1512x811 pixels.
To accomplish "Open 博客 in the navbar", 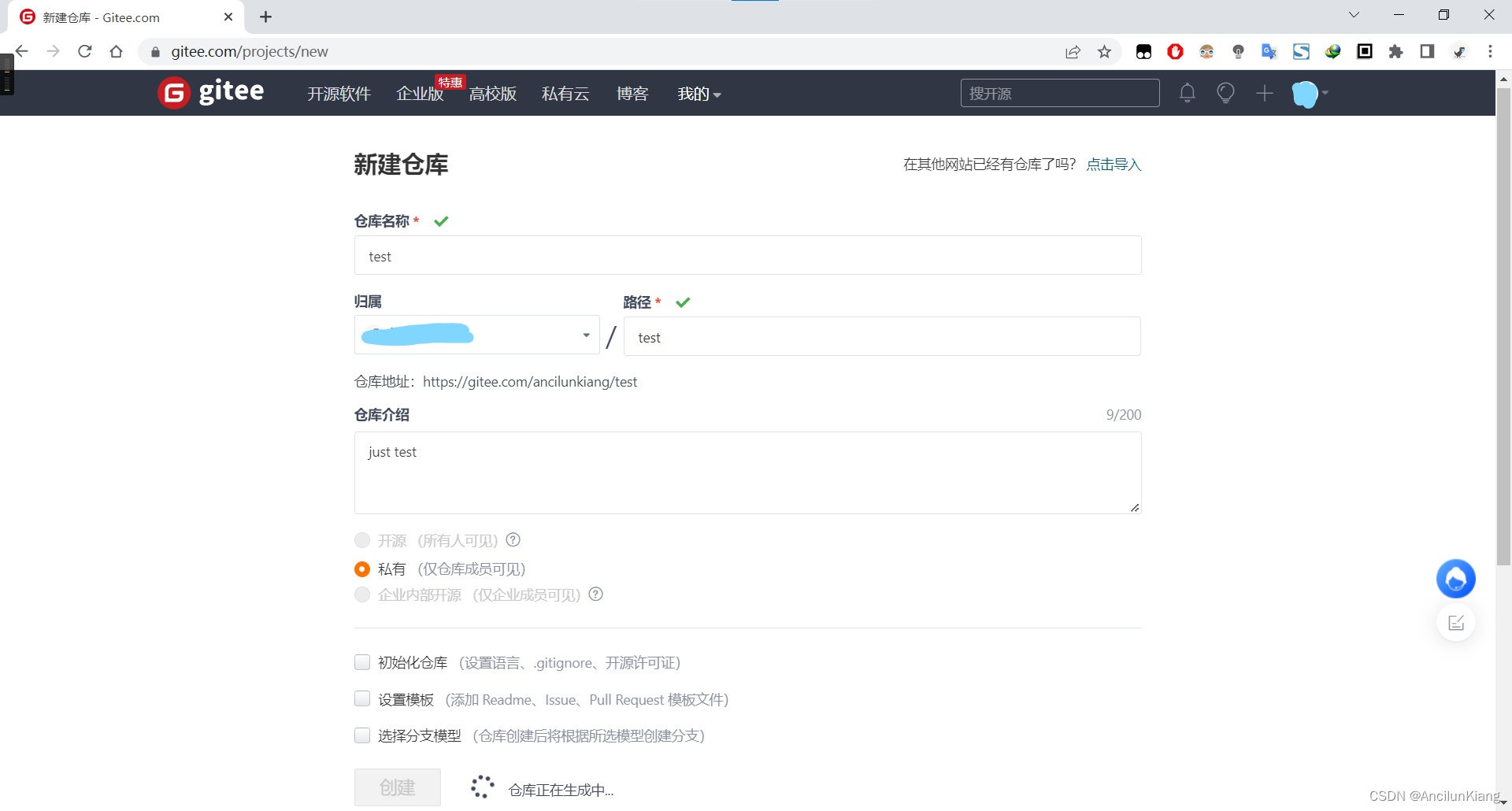I will pyautogui.click(x=632, y=94).
